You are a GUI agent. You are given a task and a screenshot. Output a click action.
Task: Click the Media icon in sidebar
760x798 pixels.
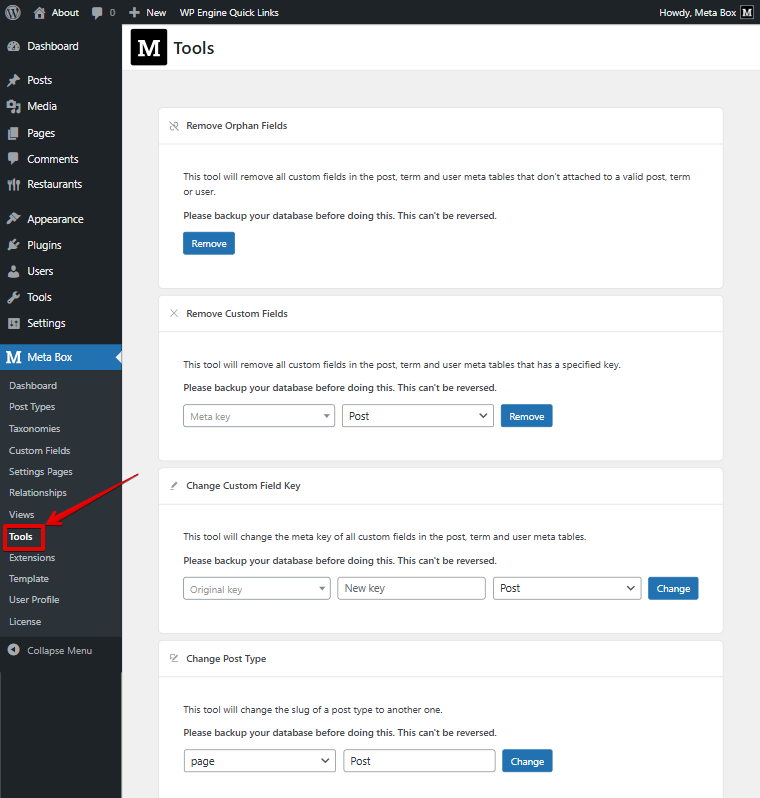pos(14,106)
